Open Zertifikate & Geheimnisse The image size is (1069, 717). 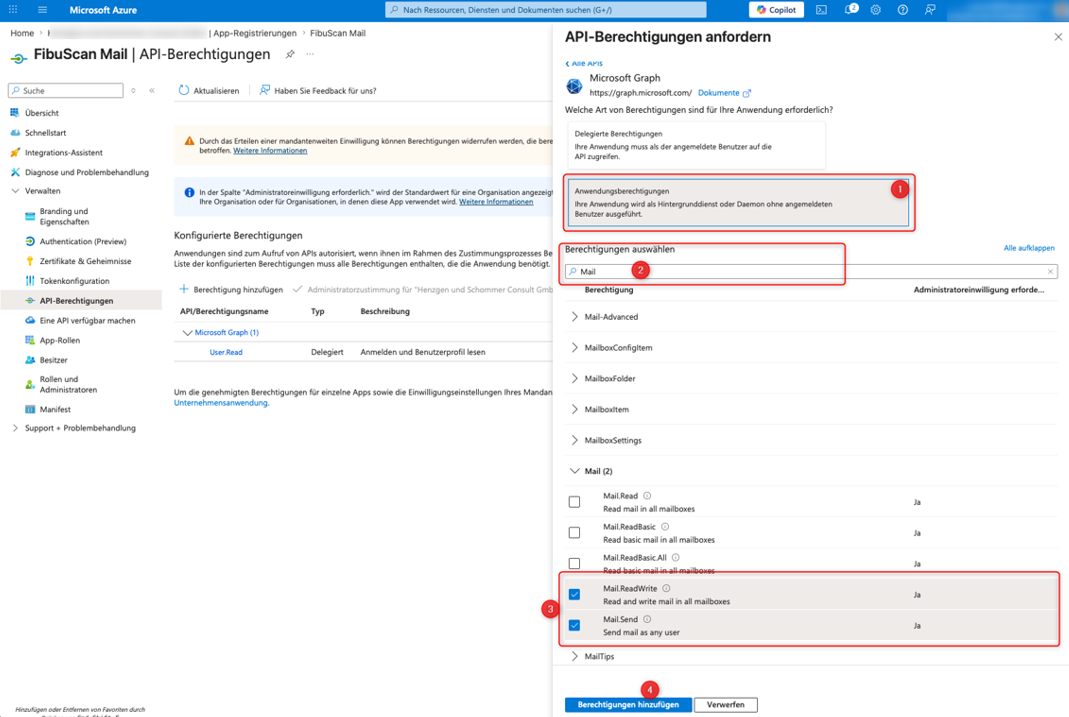[x=85, y=261]
